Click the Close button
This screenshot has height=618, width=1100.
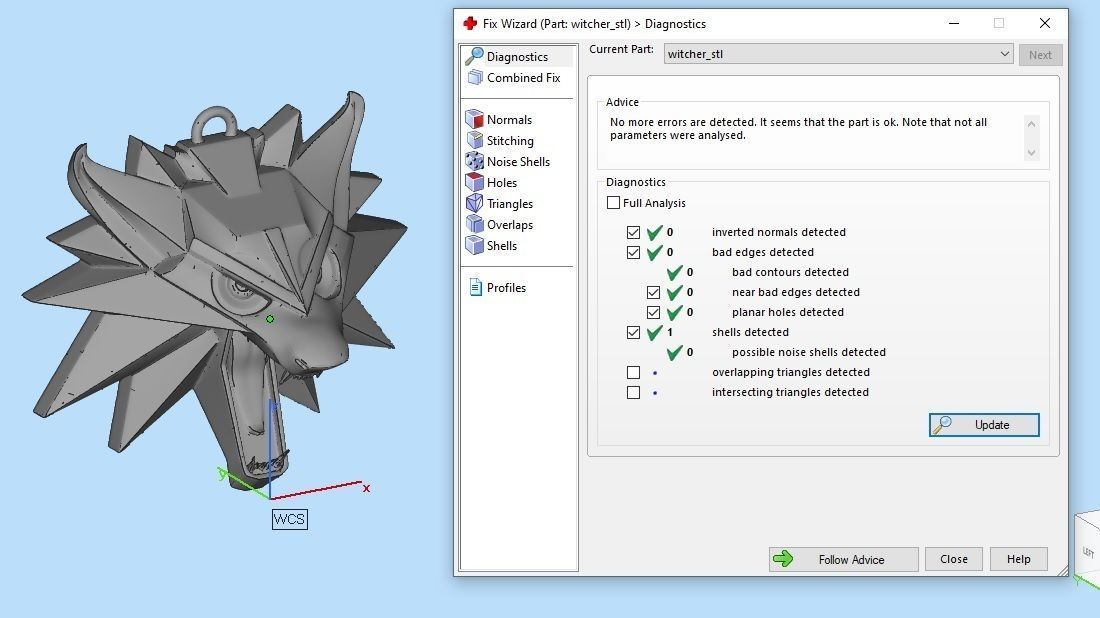coord(953,559)
